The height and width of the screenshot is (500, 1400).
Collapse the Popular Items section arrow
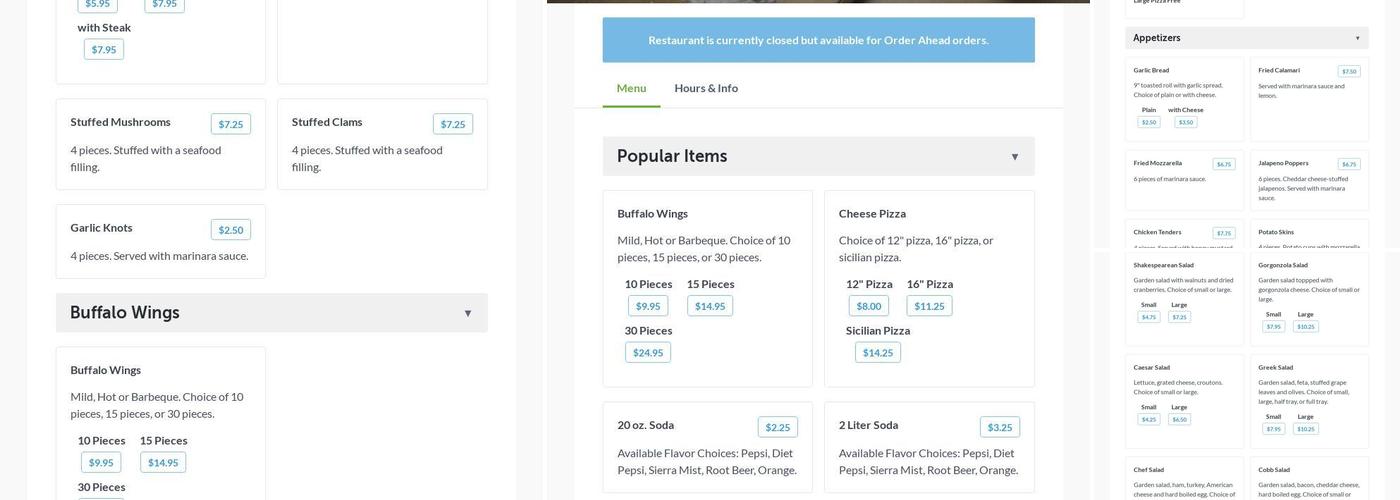point(1014,157)
